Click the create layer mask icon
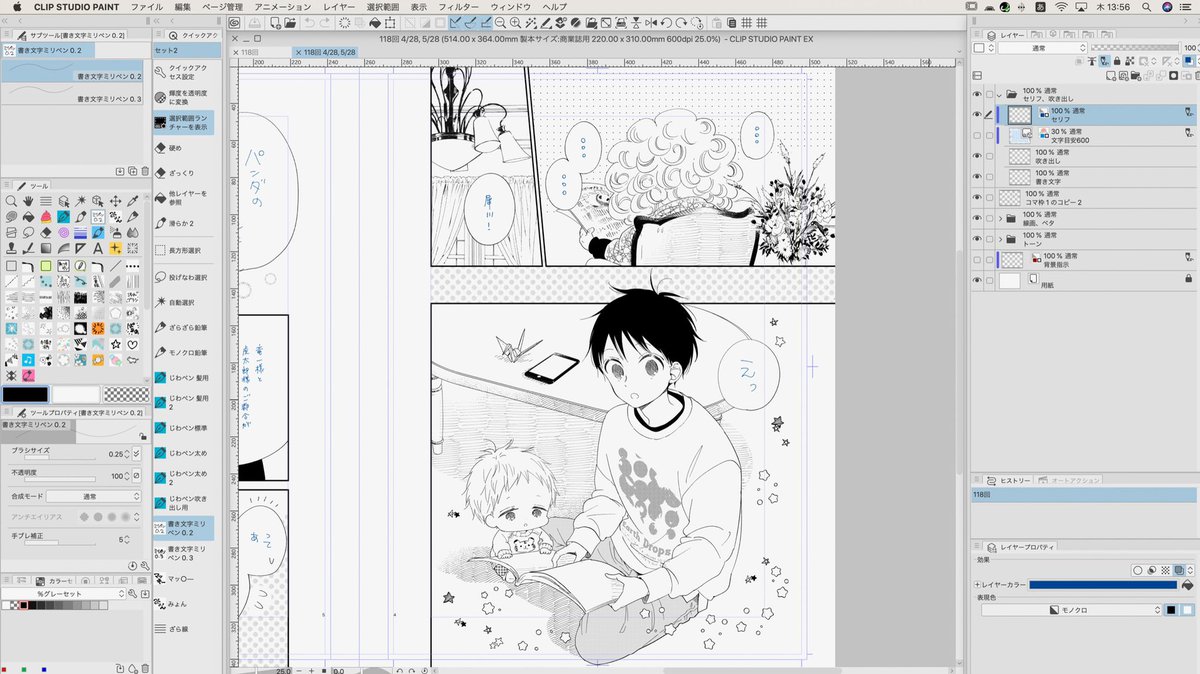 tap(1174, 76)
